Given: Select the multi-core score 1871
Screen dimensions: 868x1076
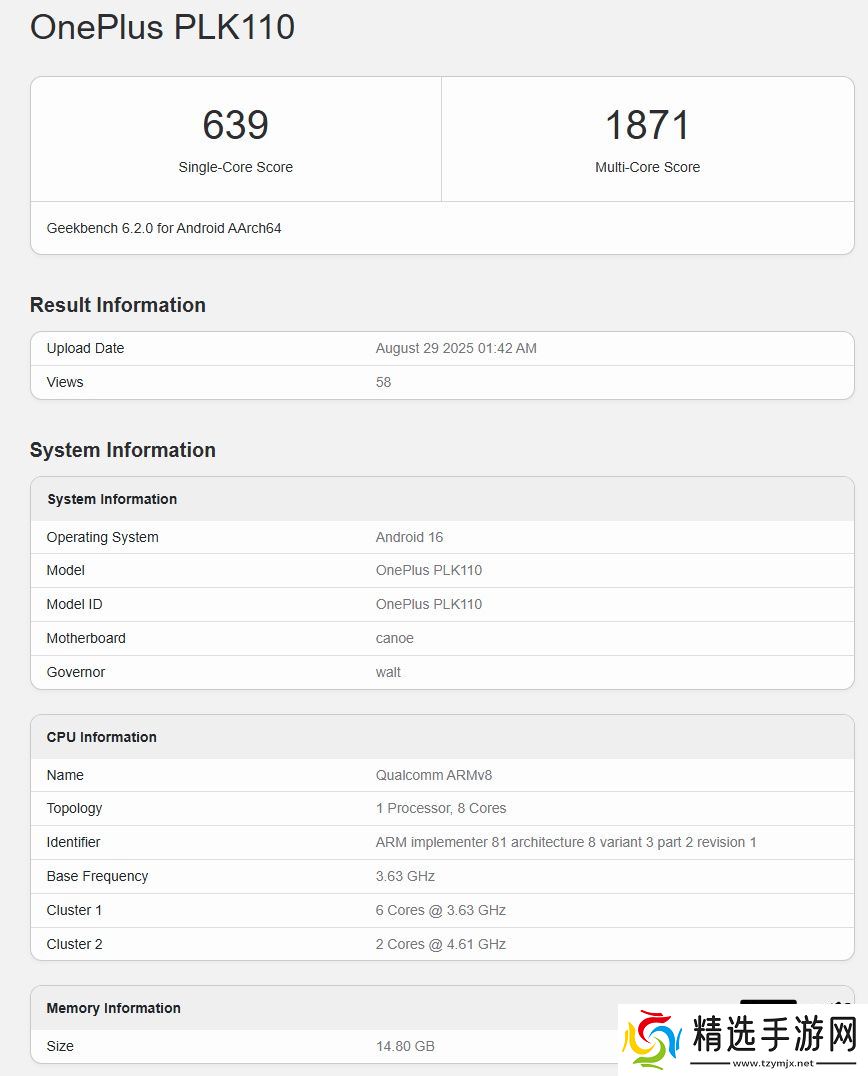Looking at the screenshot, I should coord(647,126).
